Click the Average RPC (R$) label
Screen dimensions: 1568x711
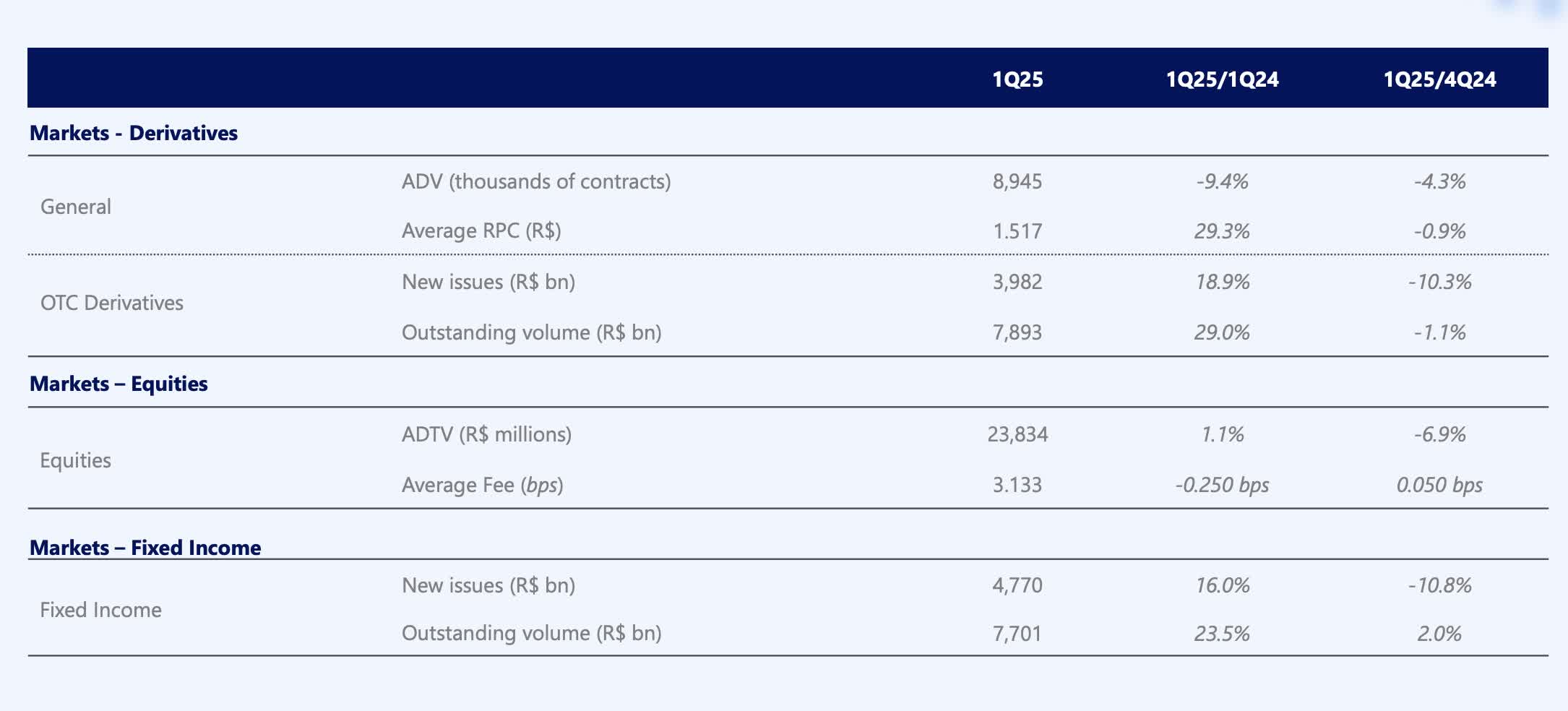click(481, 230)
